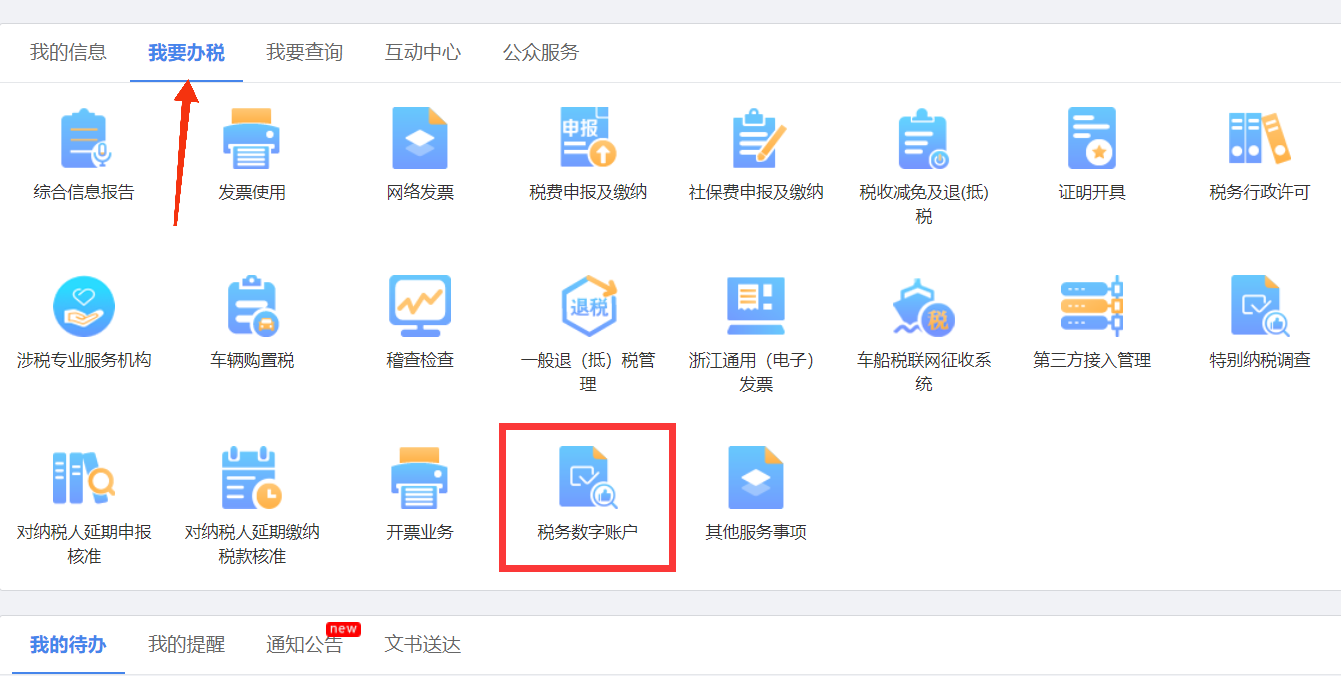The width and height of the screenshot is (1341, 676).
Task: Open the 证明开具 icon
Action: (x=1092, y=139)
